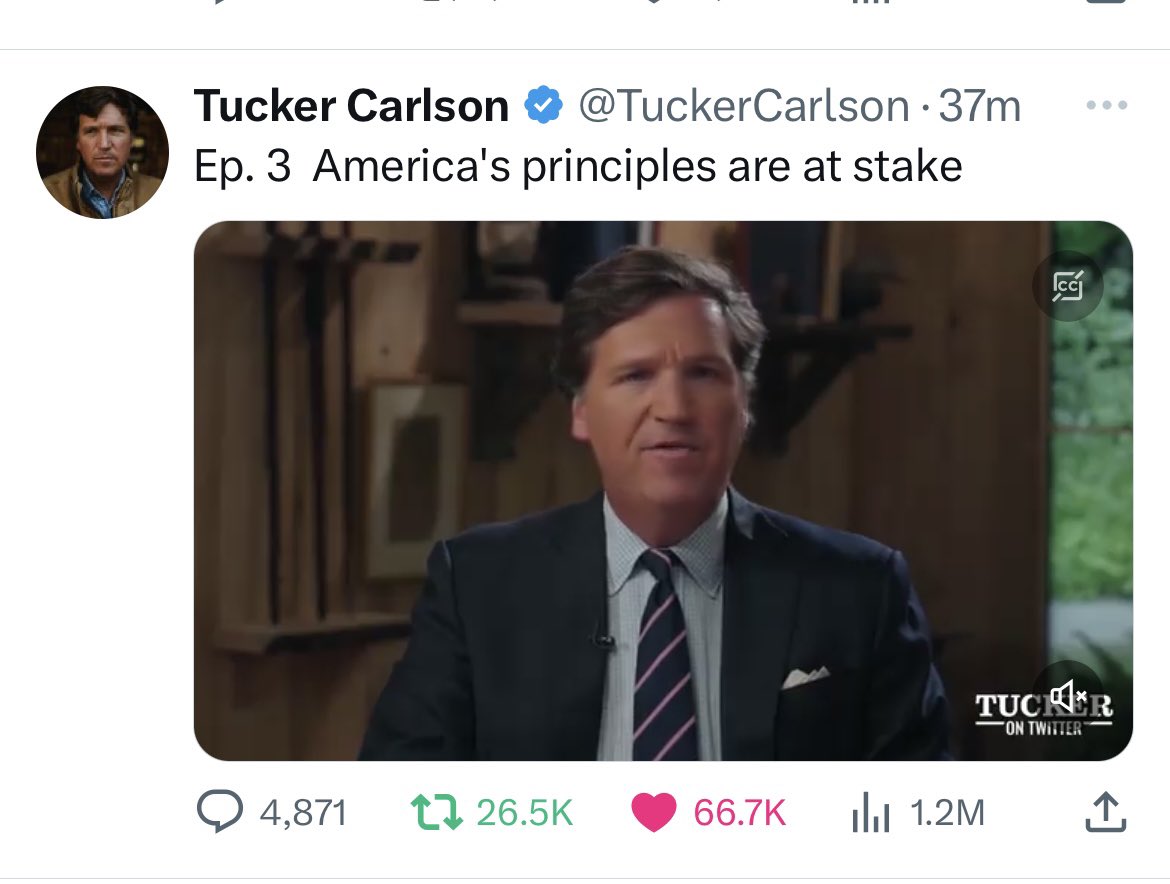Viewport: 1170px width, 884px height.
Task: Open Tucker Carlson's profile picture
Action: [101, 151]
